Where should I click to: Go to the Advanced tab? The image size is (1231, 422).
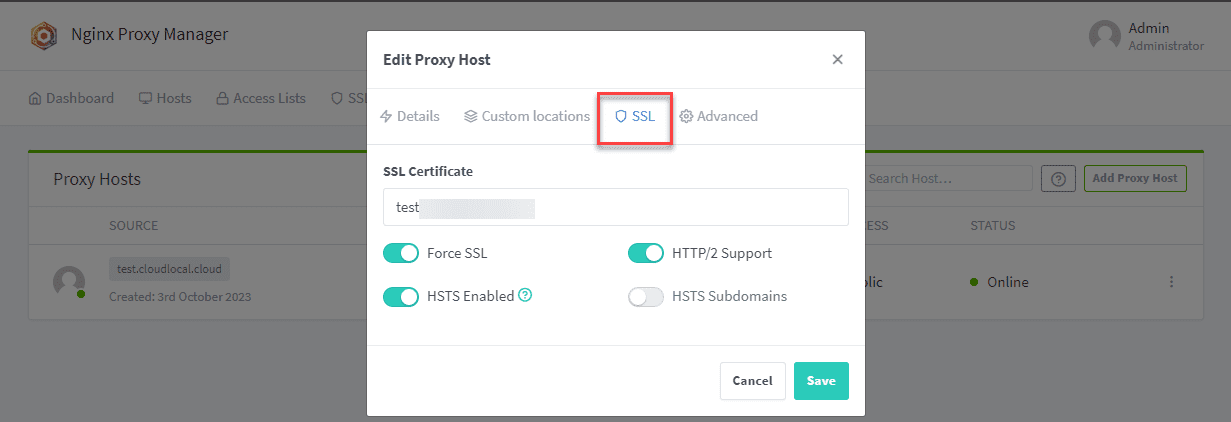pyautogui.click(x=718, y=116)
